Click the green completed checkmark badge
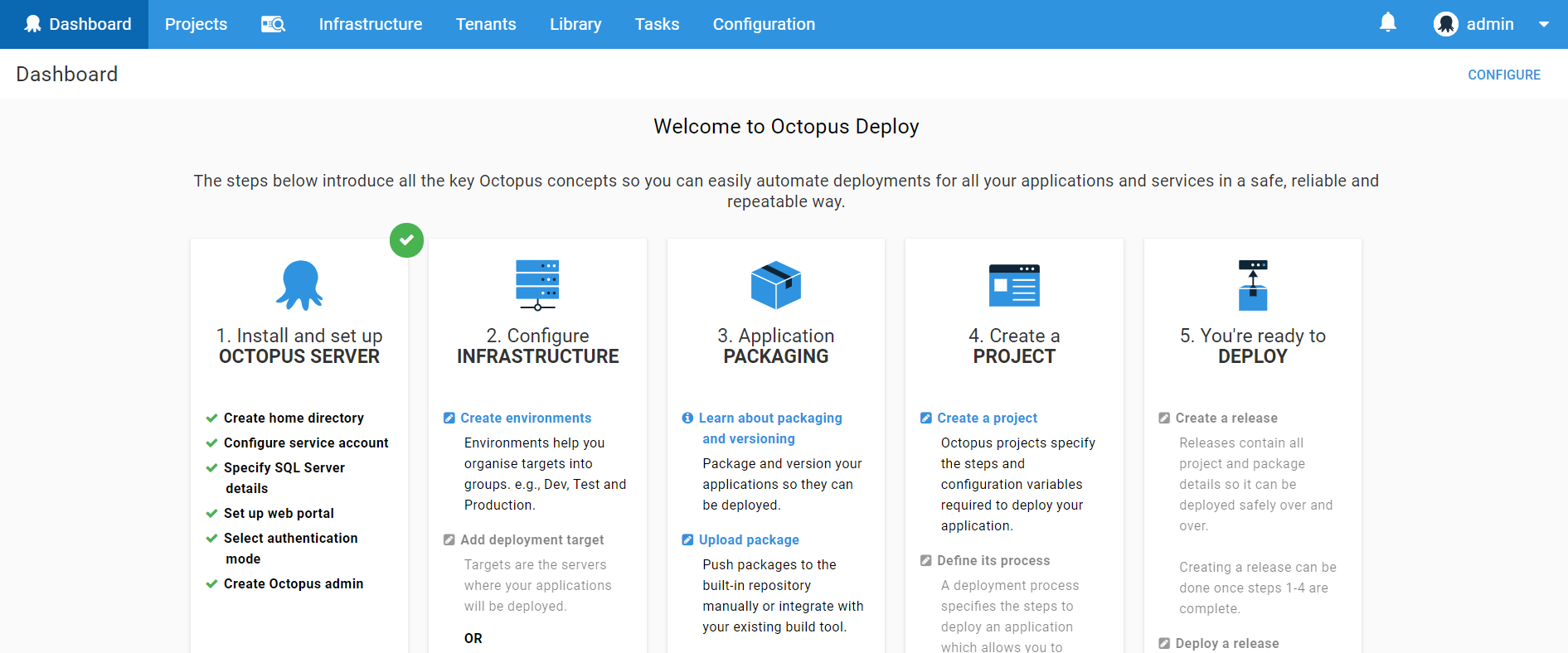Image resolution: width=1568 pixels, height=653 pixels. [406, 240]
